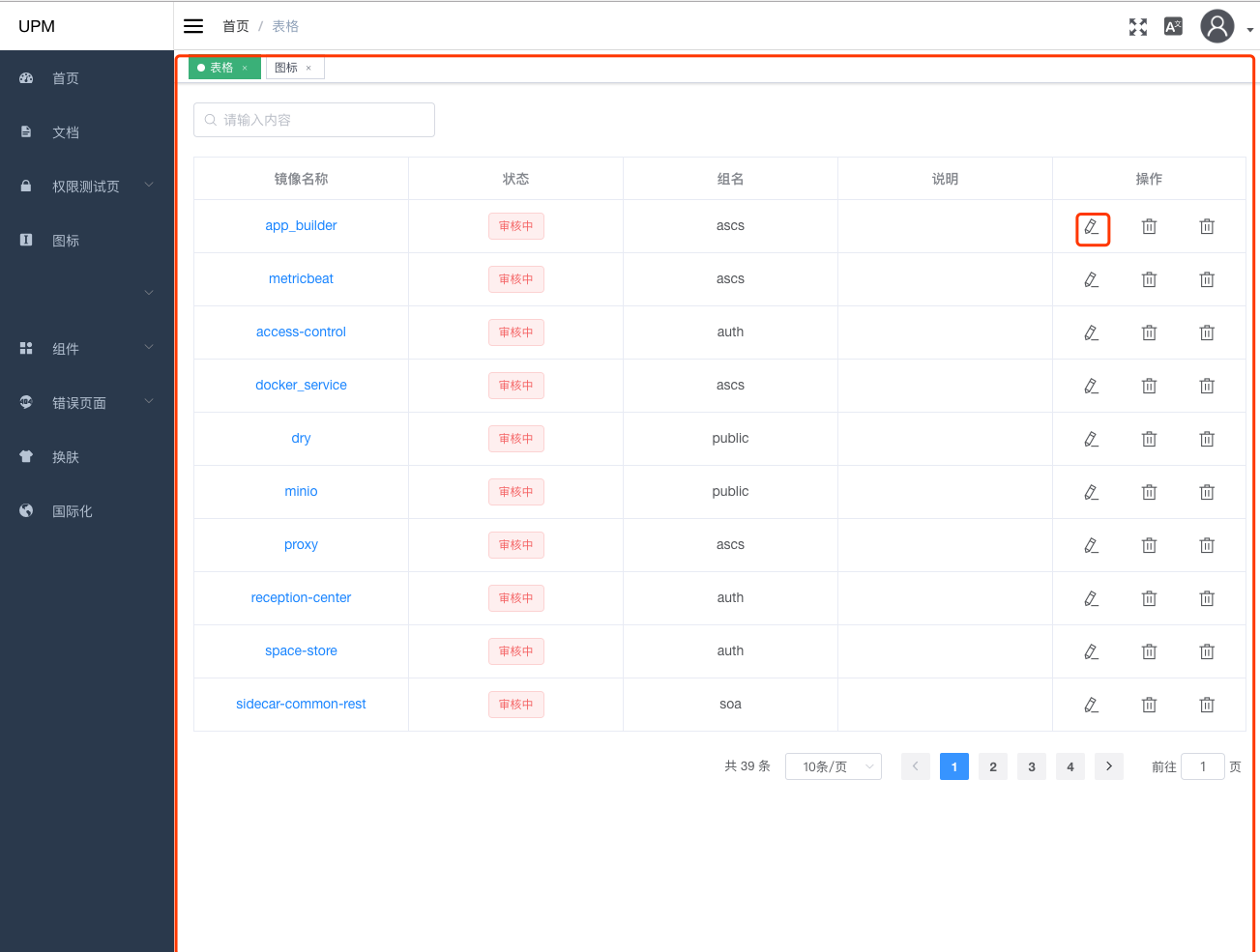Image resolution: width=1260 pixels, height=952 pixels.
Task: Click the 共 39 条 total count text
Action: tap(747, 765)
